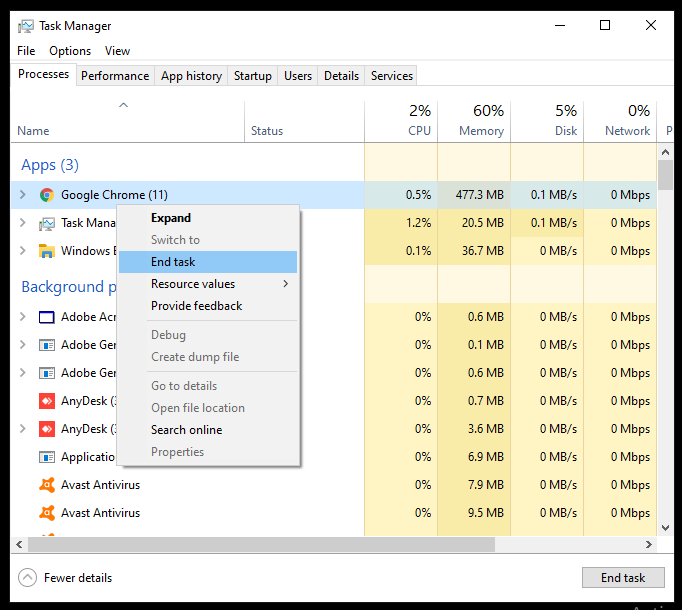This screenshot has width=682, height=610.
Task: Click the 9.5 MB memory value
Action: coord(485,513)
